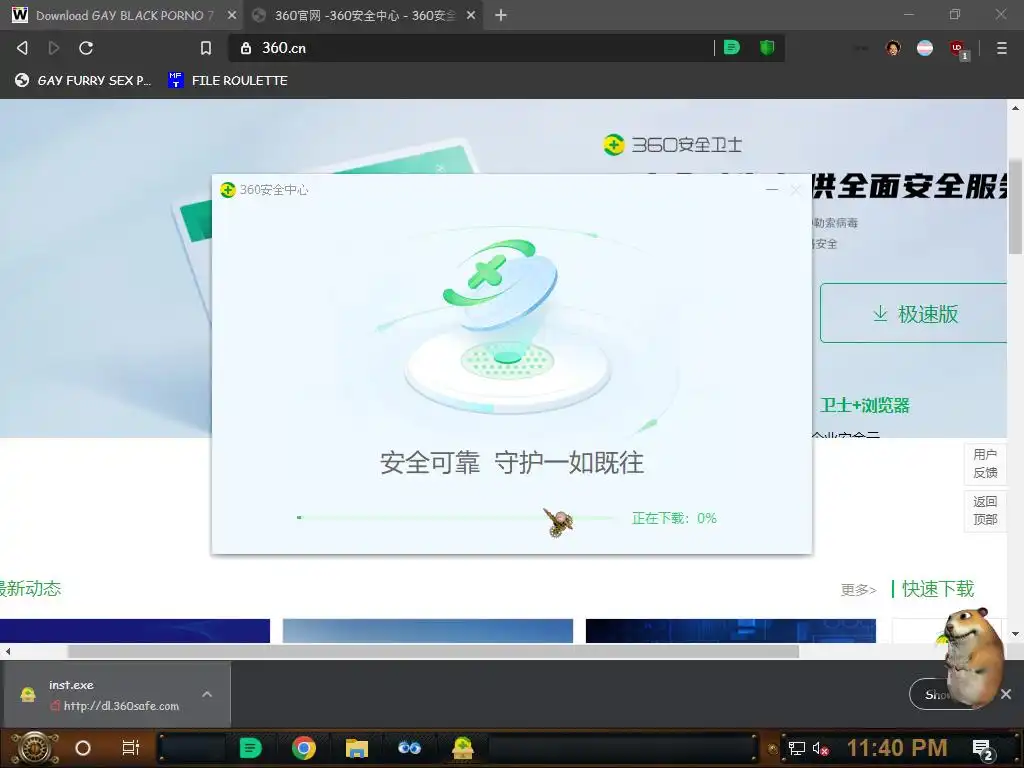Screen dimensions: 1024x768
Task: Click the horizontal scrollbar thumb
Action: (x=433, y=651)
